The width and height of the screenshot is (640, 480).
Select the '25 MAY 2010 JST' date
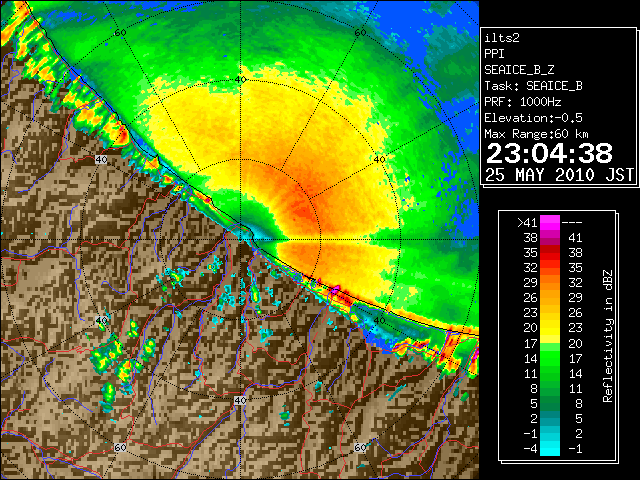point(559,175)
